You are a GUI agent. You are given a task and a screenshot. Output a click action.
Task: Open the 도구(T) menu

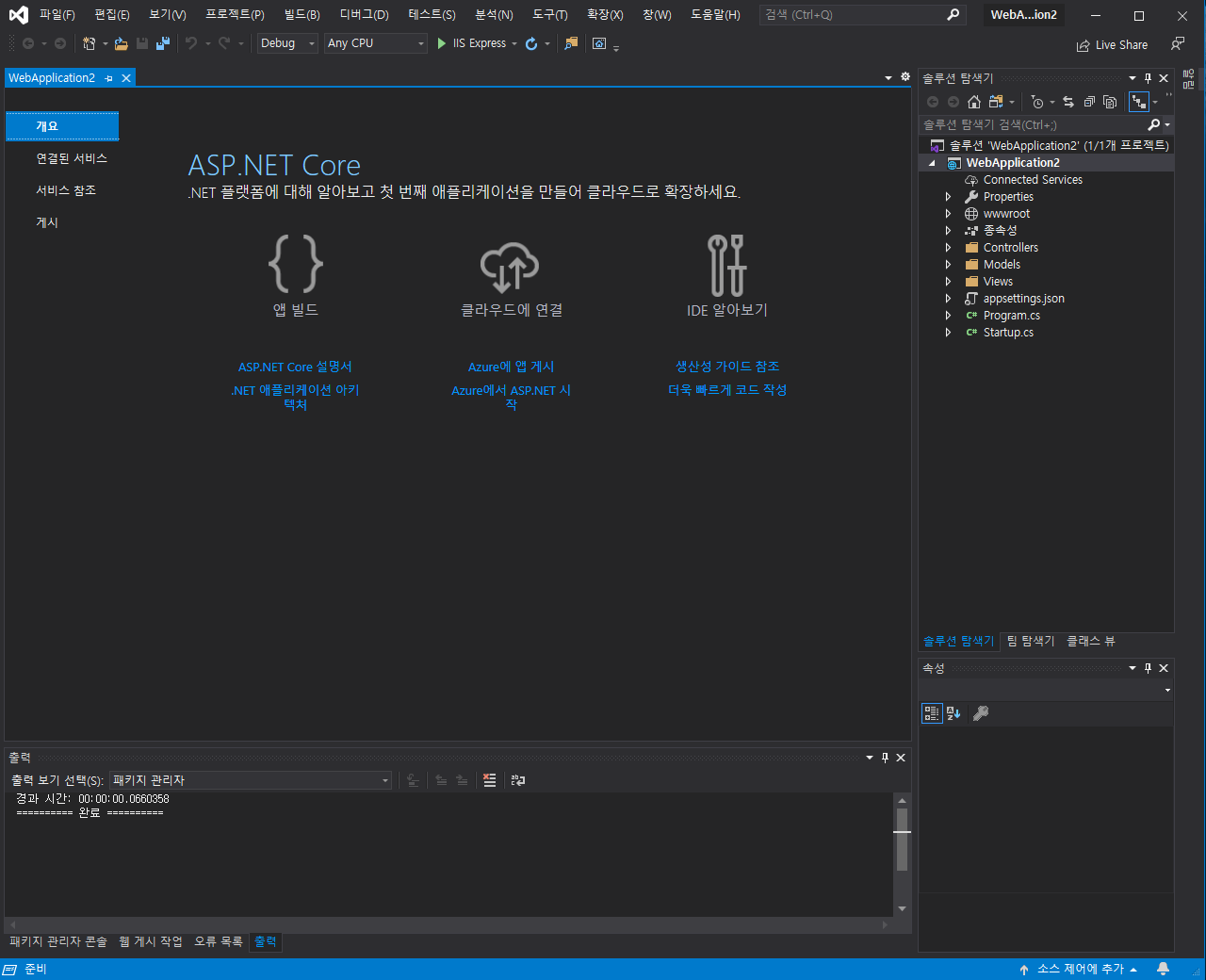point(550,15)
